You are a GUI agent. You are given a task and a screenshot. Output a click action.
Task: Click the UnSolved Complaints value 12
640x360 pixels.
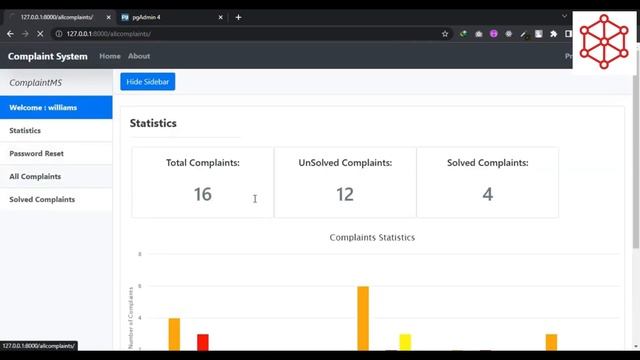pos(345,194)
